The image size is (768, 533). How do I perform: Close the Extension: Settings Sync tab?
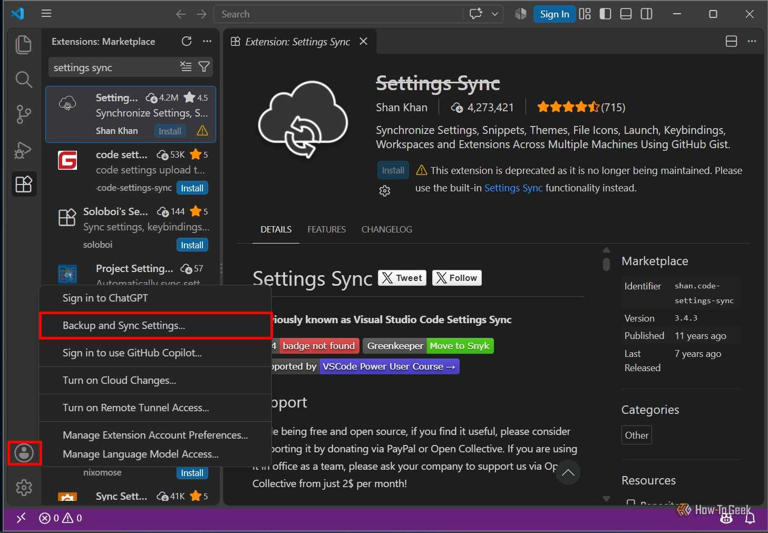(x=363, y=42)
